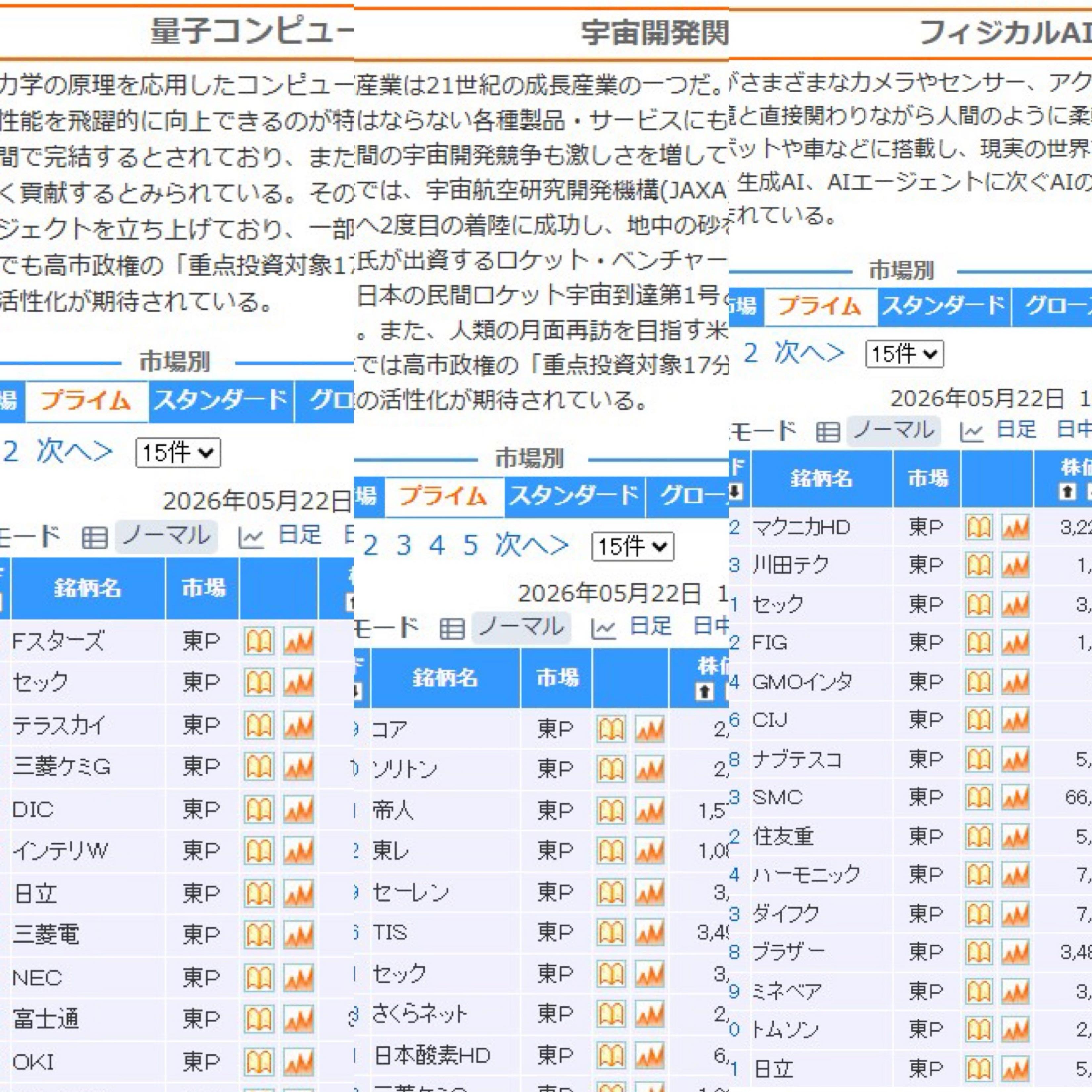Select プライム tab in quantum computer panel
The image size is (1092, 1092).
[x=86, y=402]
